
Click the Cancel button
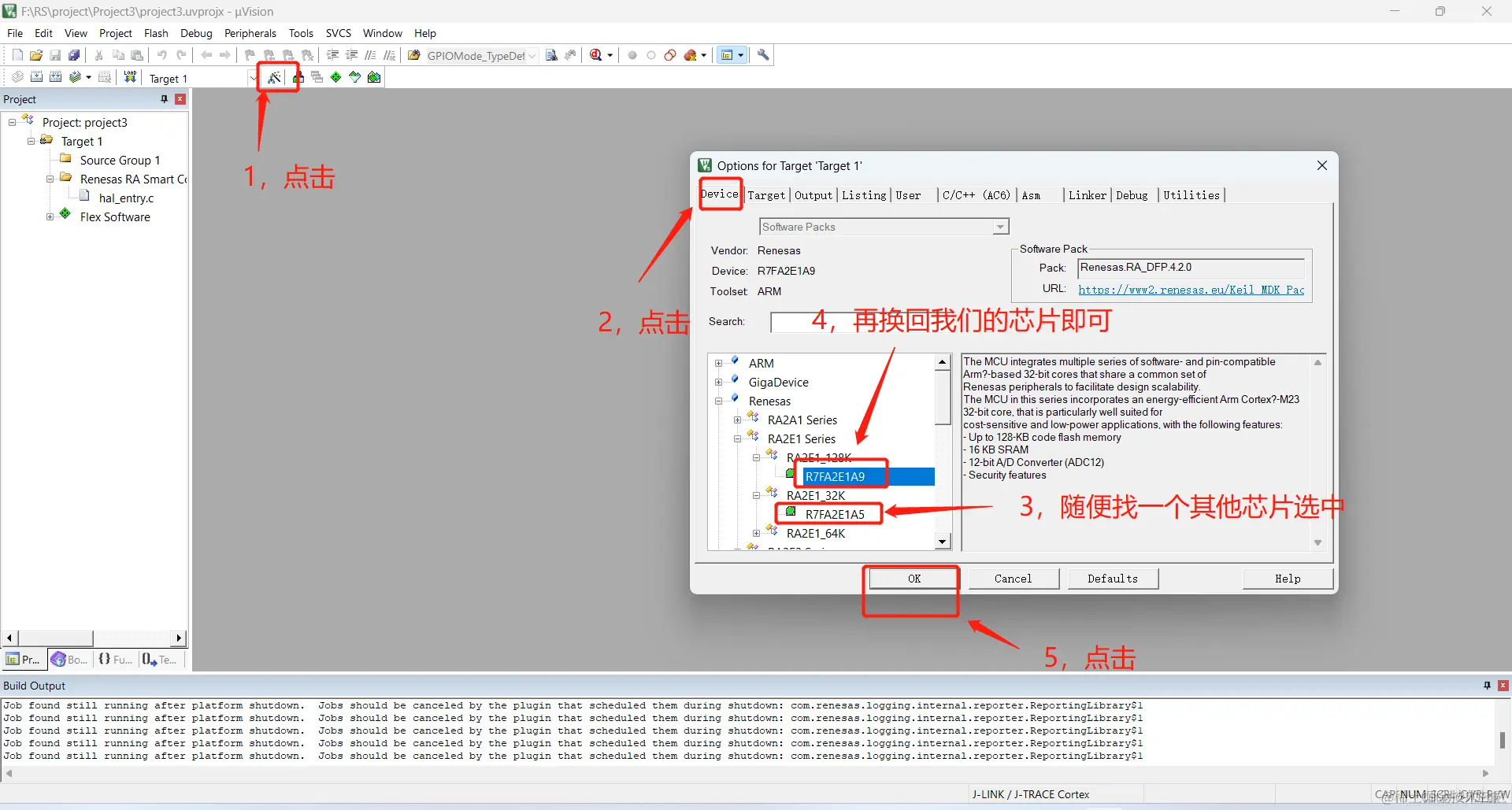click(x=1013, y=579)
